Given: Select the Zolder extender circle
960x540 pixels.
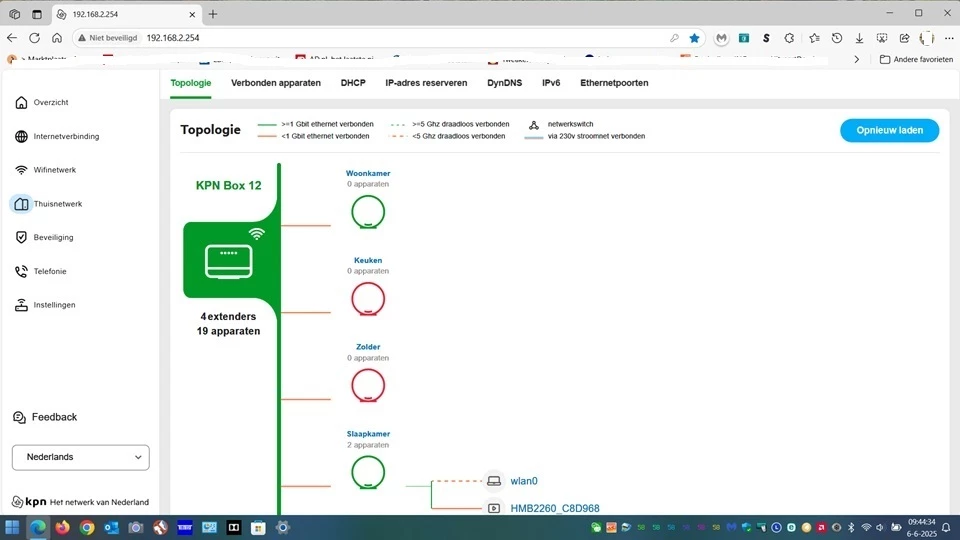Looking at the screenshot, I should 368,386.
